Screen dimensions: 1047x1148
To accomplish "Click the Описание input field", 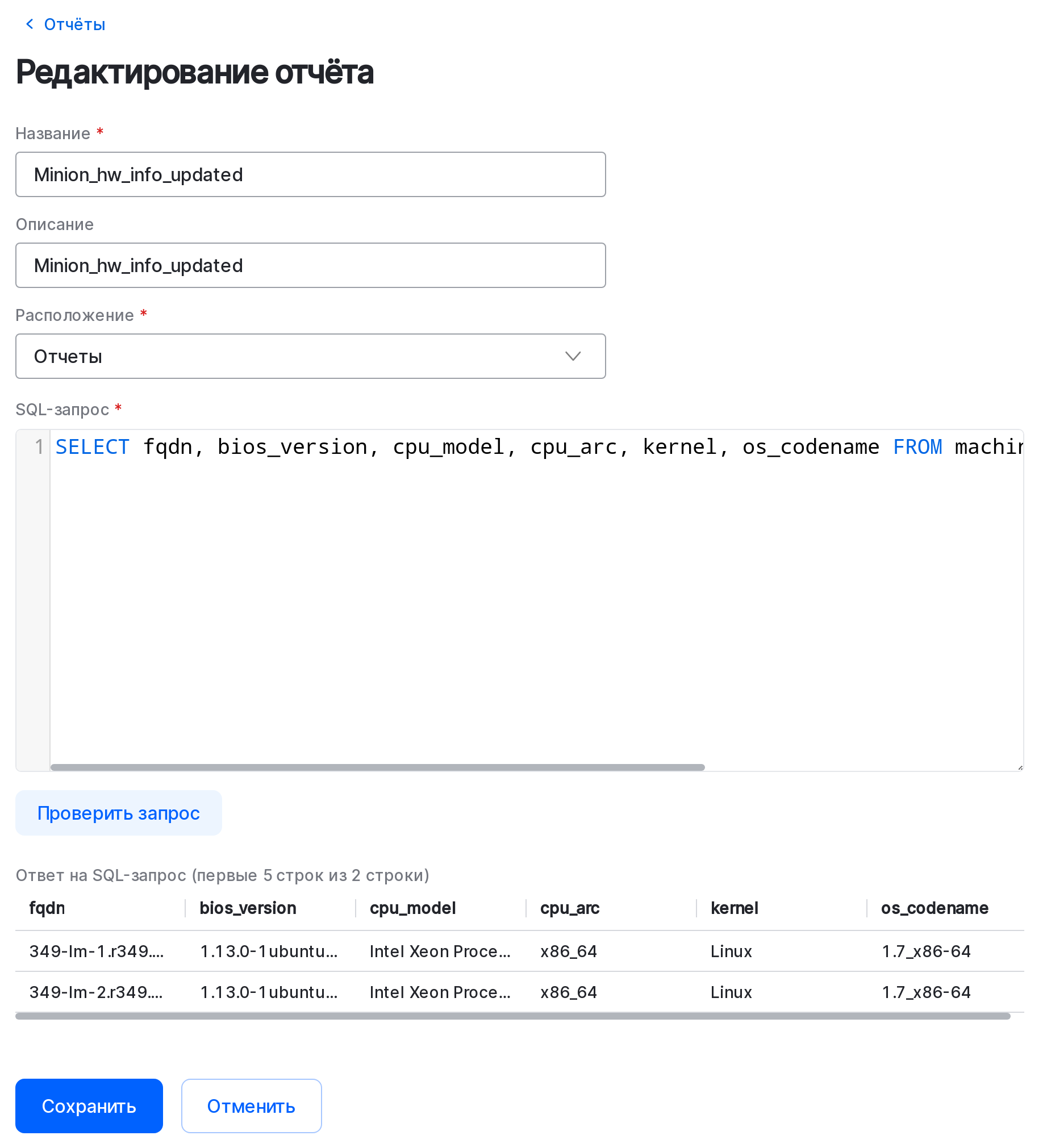I will click(310, 265).
